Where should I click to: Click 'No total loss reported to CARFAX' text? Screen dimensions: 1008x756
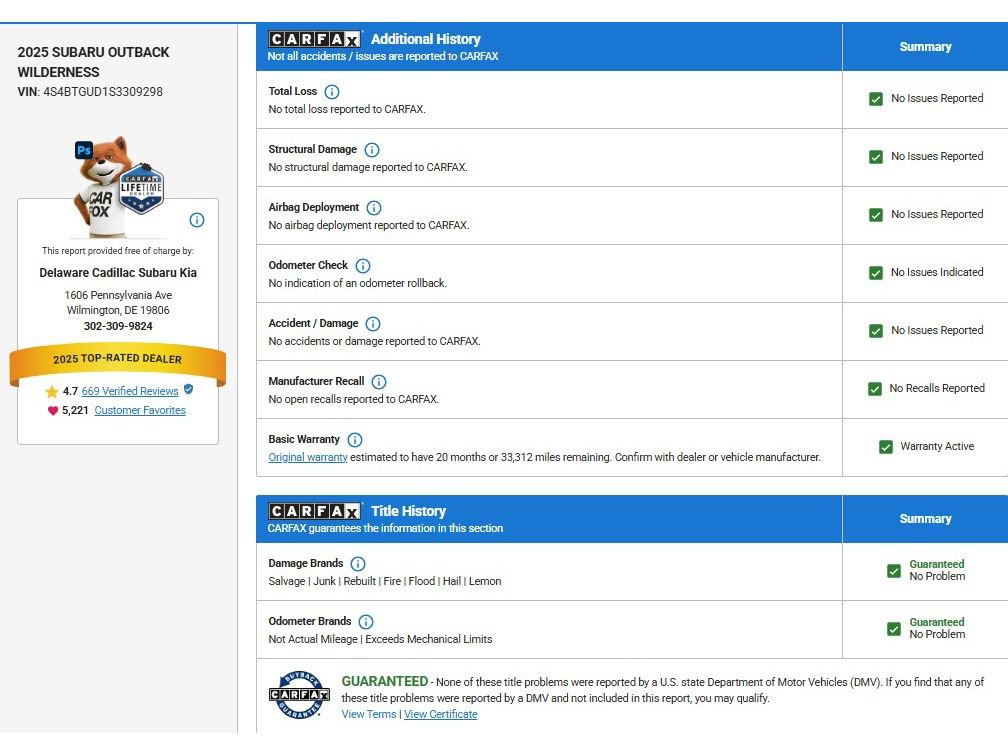346,109
